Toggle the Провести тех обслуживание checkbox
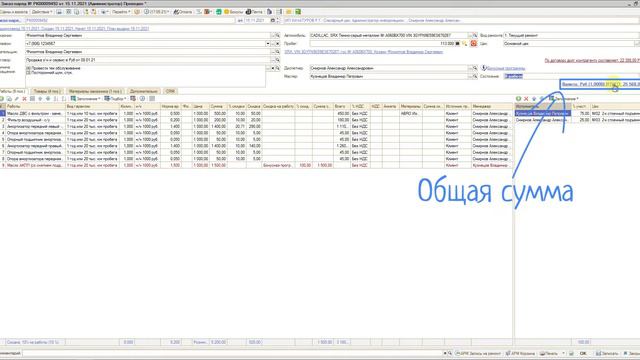 click(29, 68)
